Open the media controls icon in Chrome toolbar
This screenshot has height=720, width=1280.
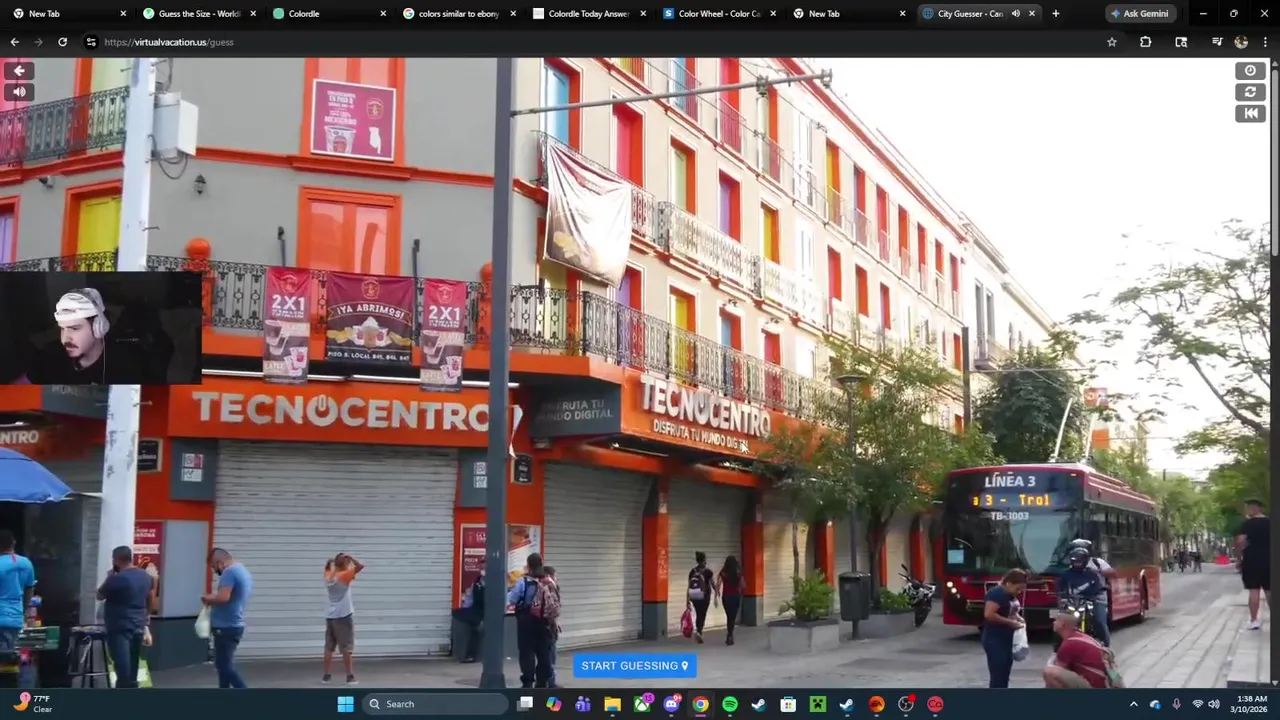pyautogui.click(x=1217, y=42)
